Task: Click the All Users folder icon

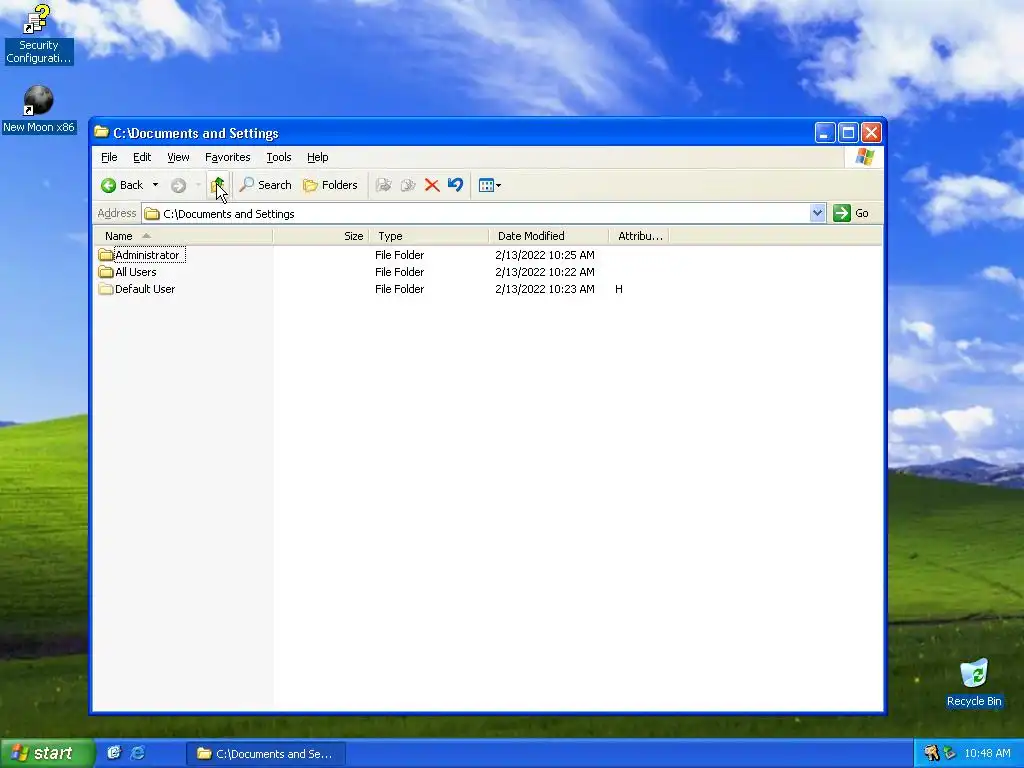Action: pos(106,272)
